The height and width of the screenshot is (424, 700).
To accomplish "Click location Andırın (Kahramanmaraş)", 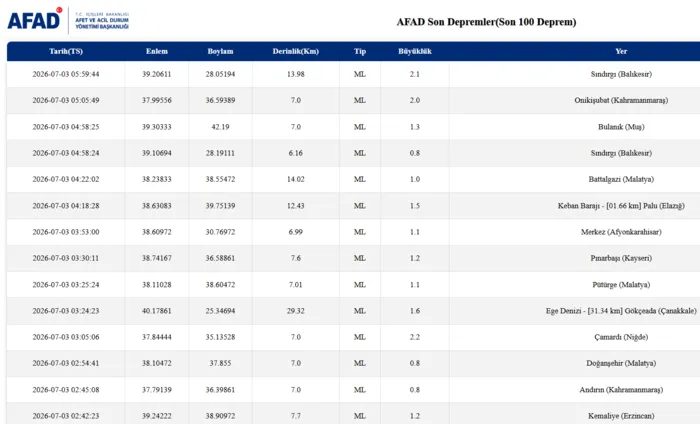I will click(621, 390).
